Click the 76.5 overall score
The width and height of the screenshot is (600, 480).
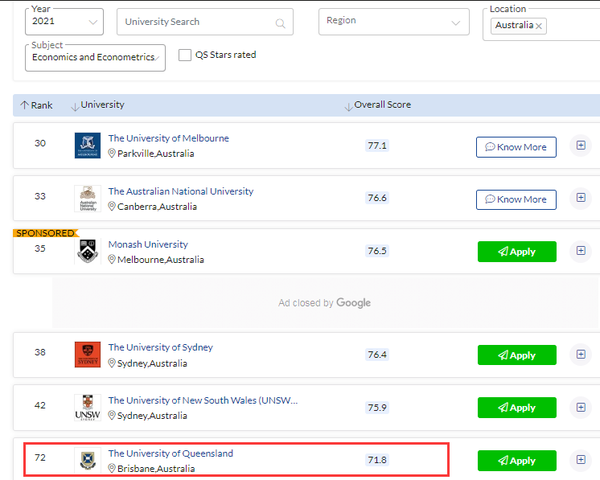[377, 251]
